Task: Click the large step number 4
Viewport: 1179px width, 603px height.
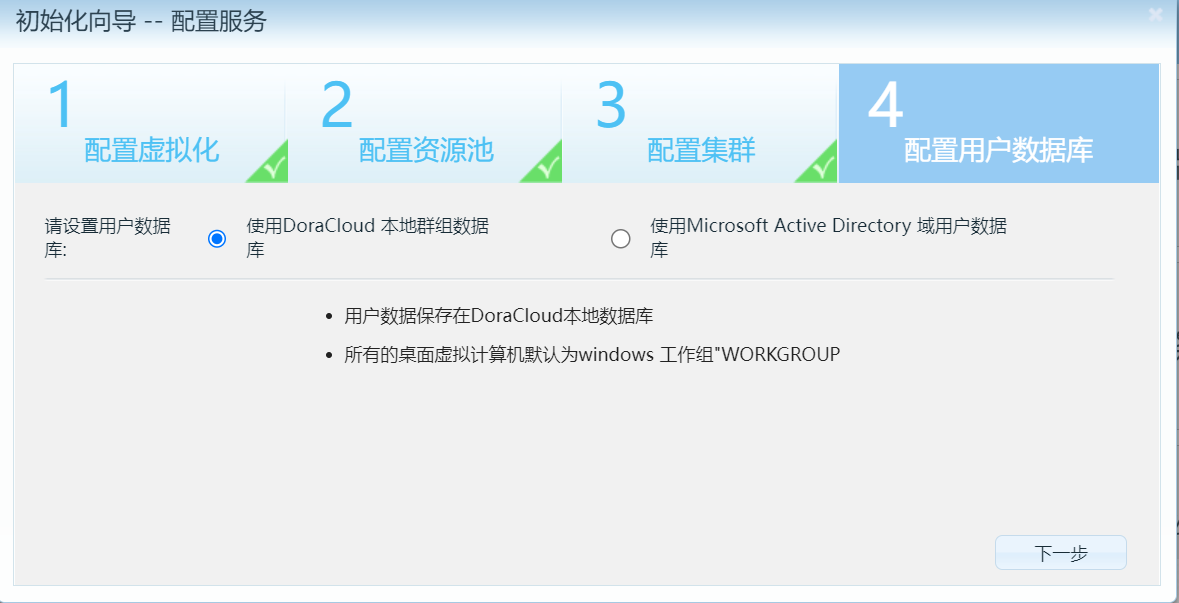Action: (886, 105)
